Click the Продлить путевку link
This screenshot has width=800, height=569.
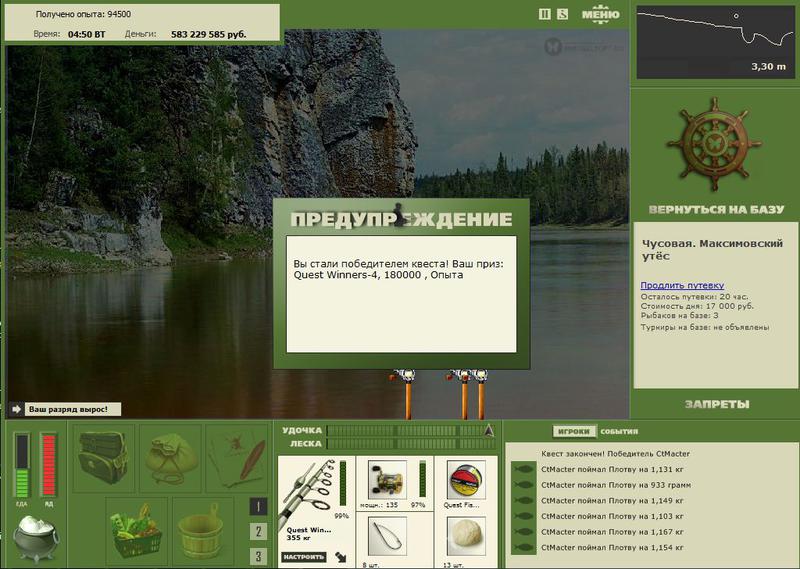(682, 285)
